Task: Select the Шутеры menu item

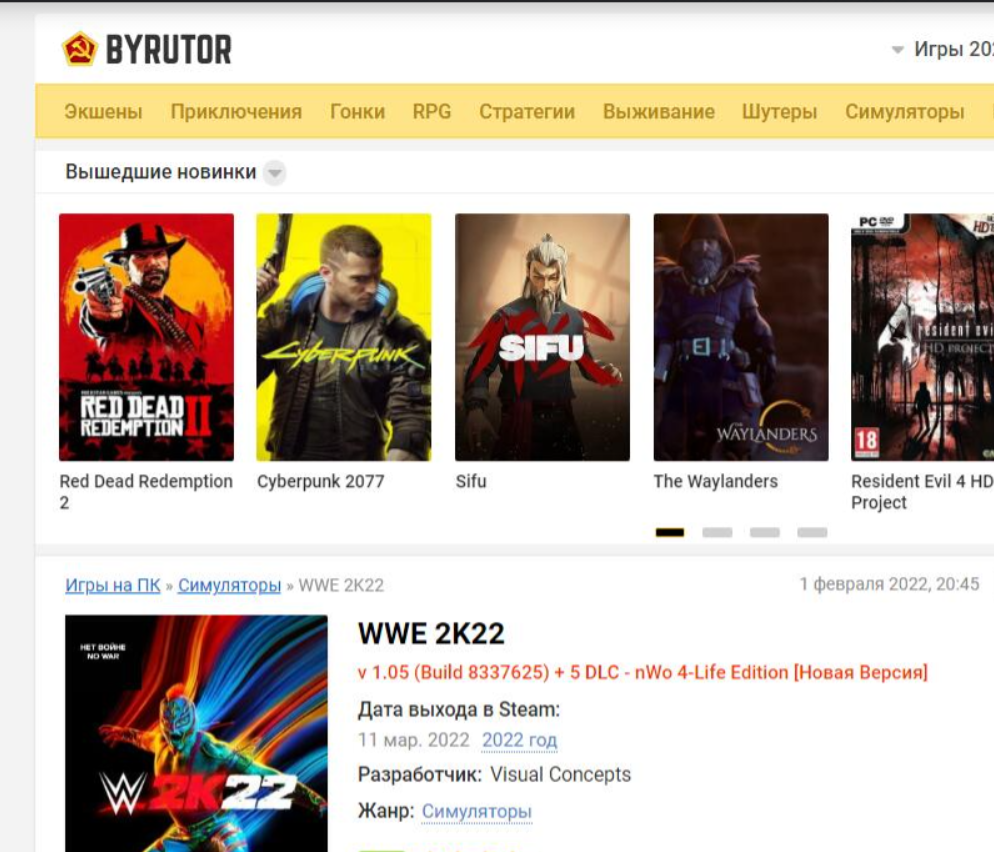Action: click(x=779, y=111)
